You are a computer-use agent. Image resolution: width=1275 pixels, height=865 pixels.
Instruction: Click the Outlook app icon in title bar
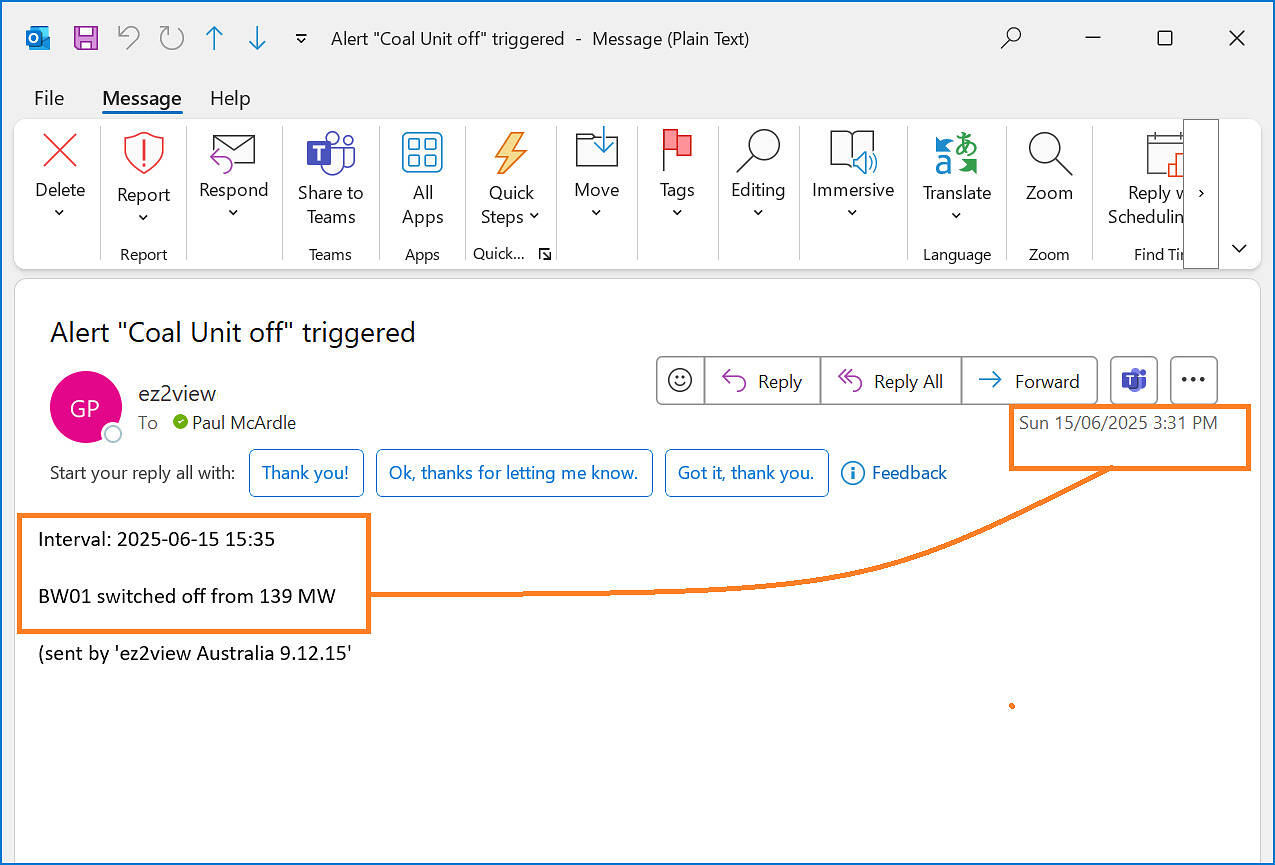37,39
